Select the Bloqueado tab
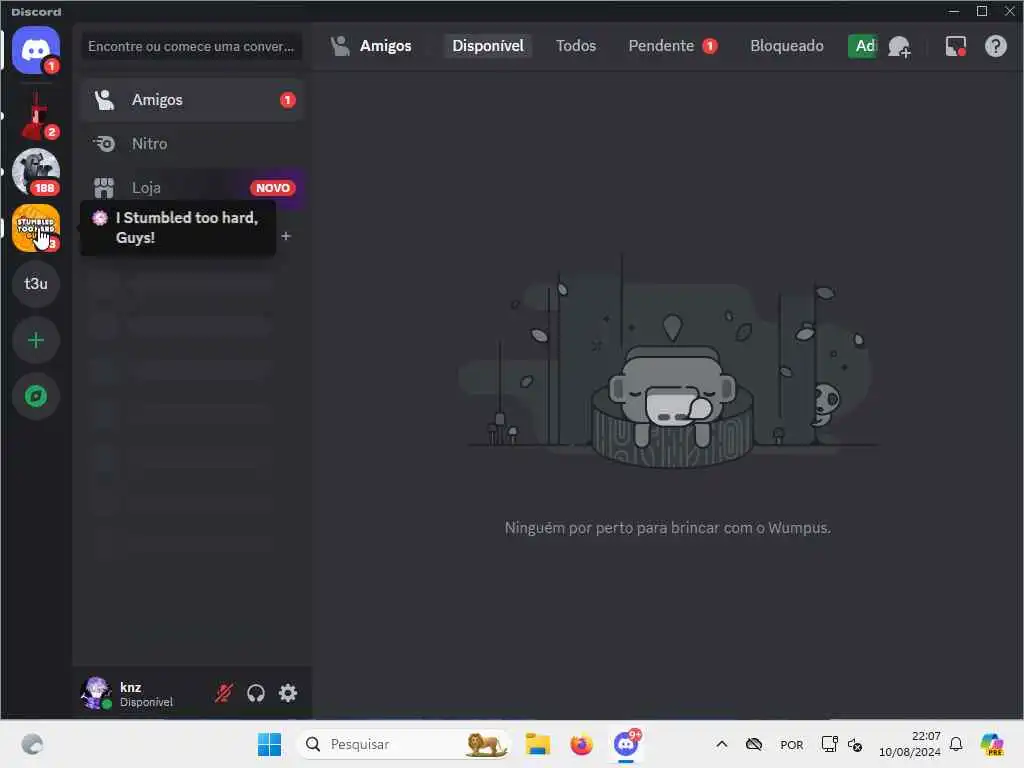Viewport: 1024px width, 768px height. 786,46
